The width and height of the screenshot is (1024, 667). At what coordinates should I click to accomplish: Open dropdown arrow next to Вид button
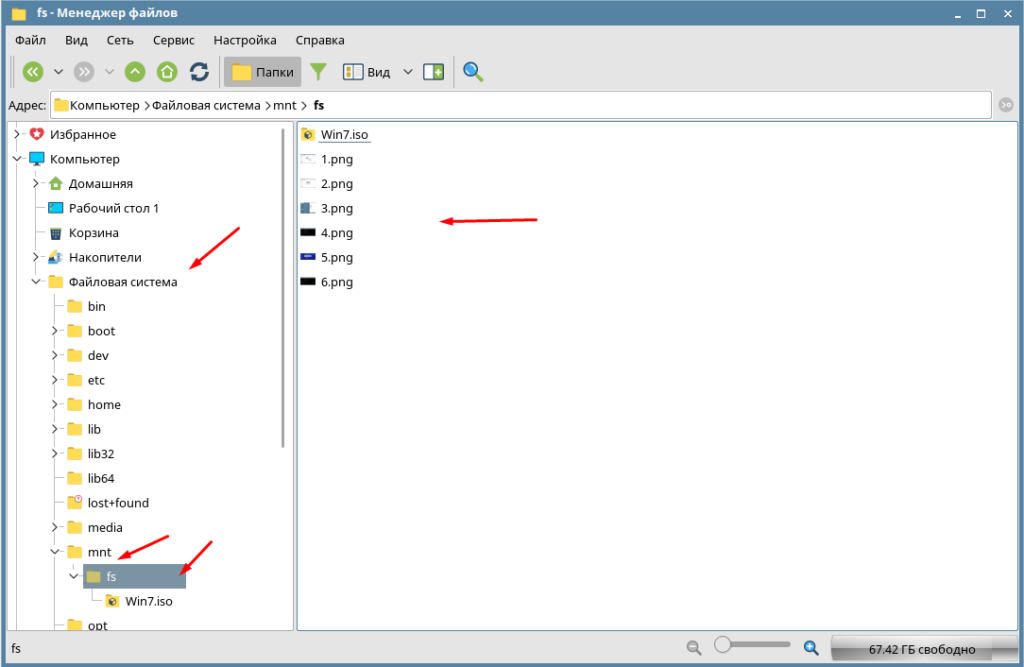pos(407,72)
